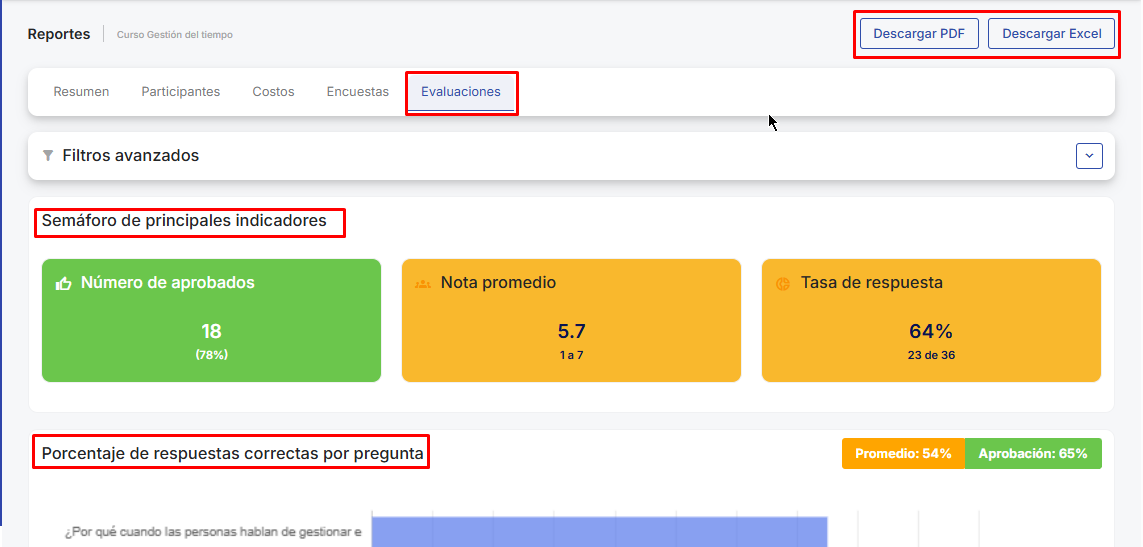Click the 5.7 average grade value

pyautogui.click(x=571, y=332)
